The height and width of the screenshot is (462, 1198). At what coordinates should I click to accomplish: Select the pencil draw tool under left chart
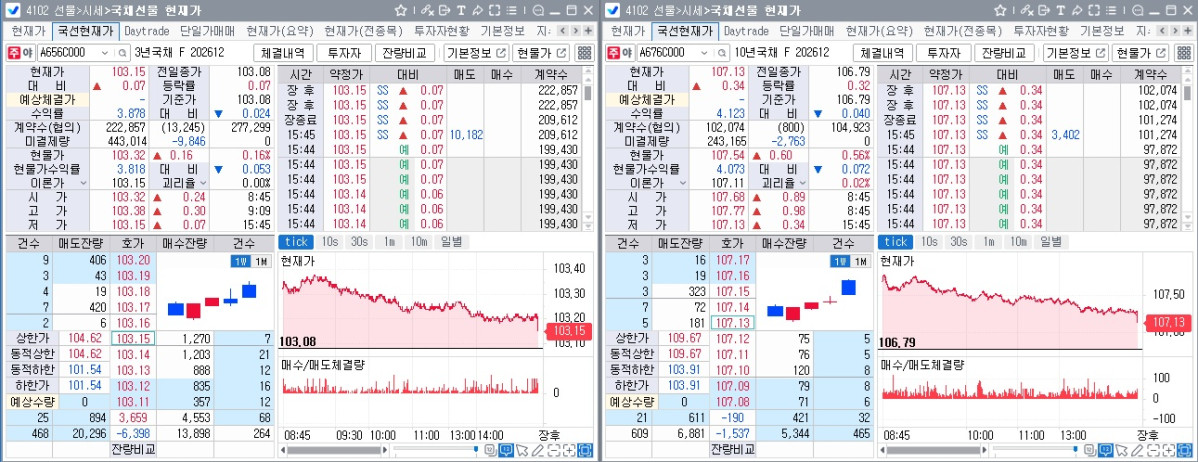[x=539, y=450]
